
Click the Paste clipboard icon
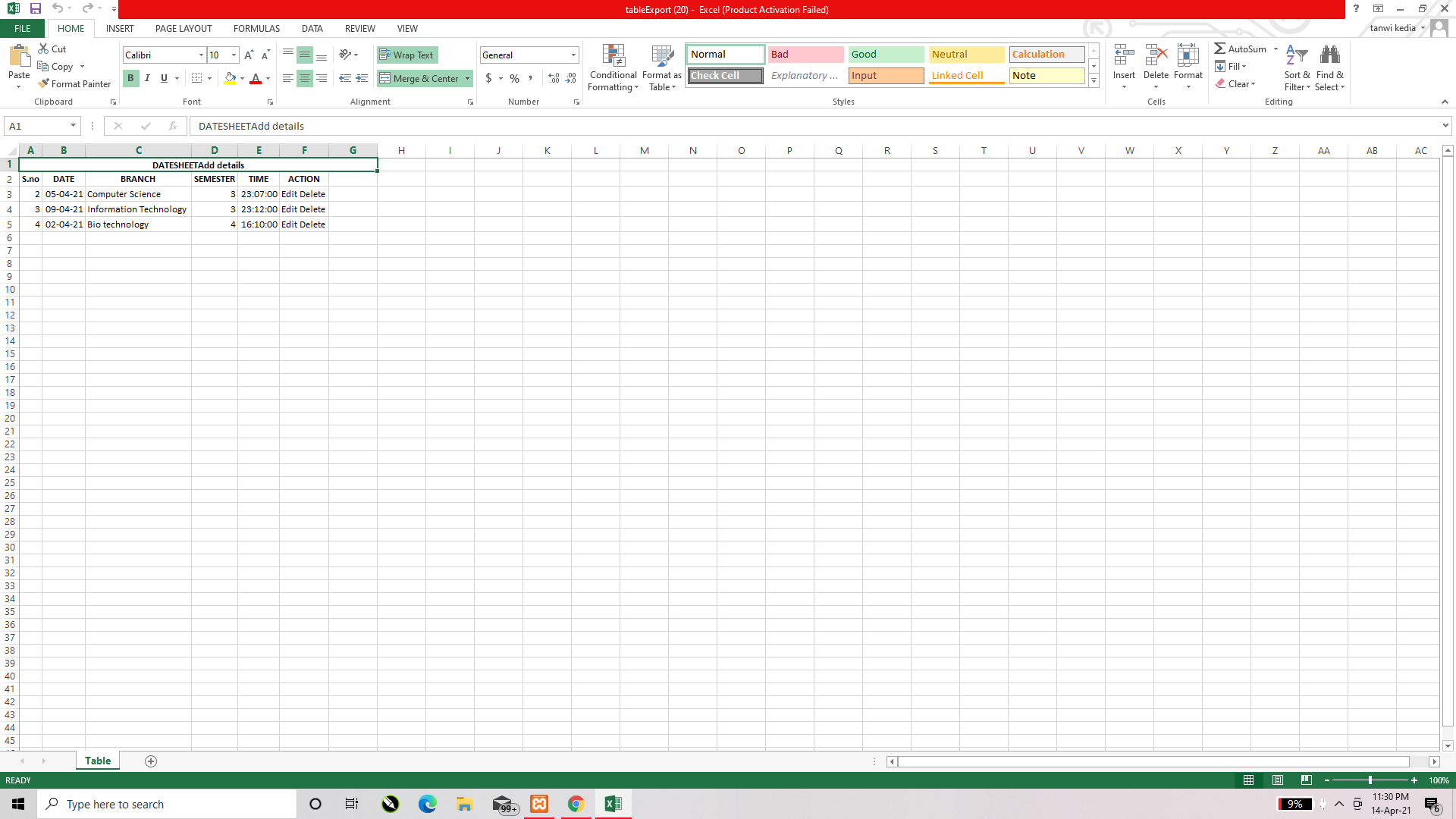19,56
